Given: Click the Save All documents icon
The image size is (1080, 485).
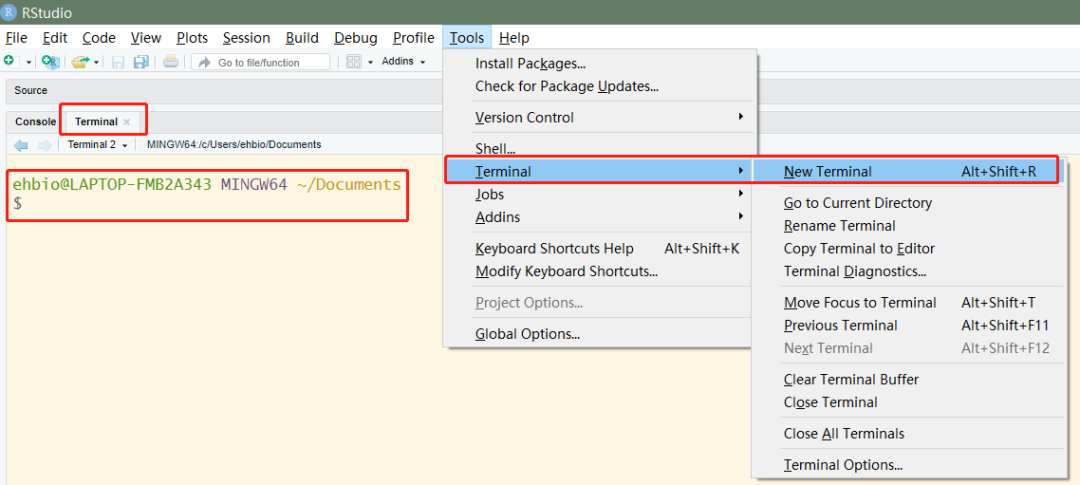Looking at the screenshot, I should point(141,62).
